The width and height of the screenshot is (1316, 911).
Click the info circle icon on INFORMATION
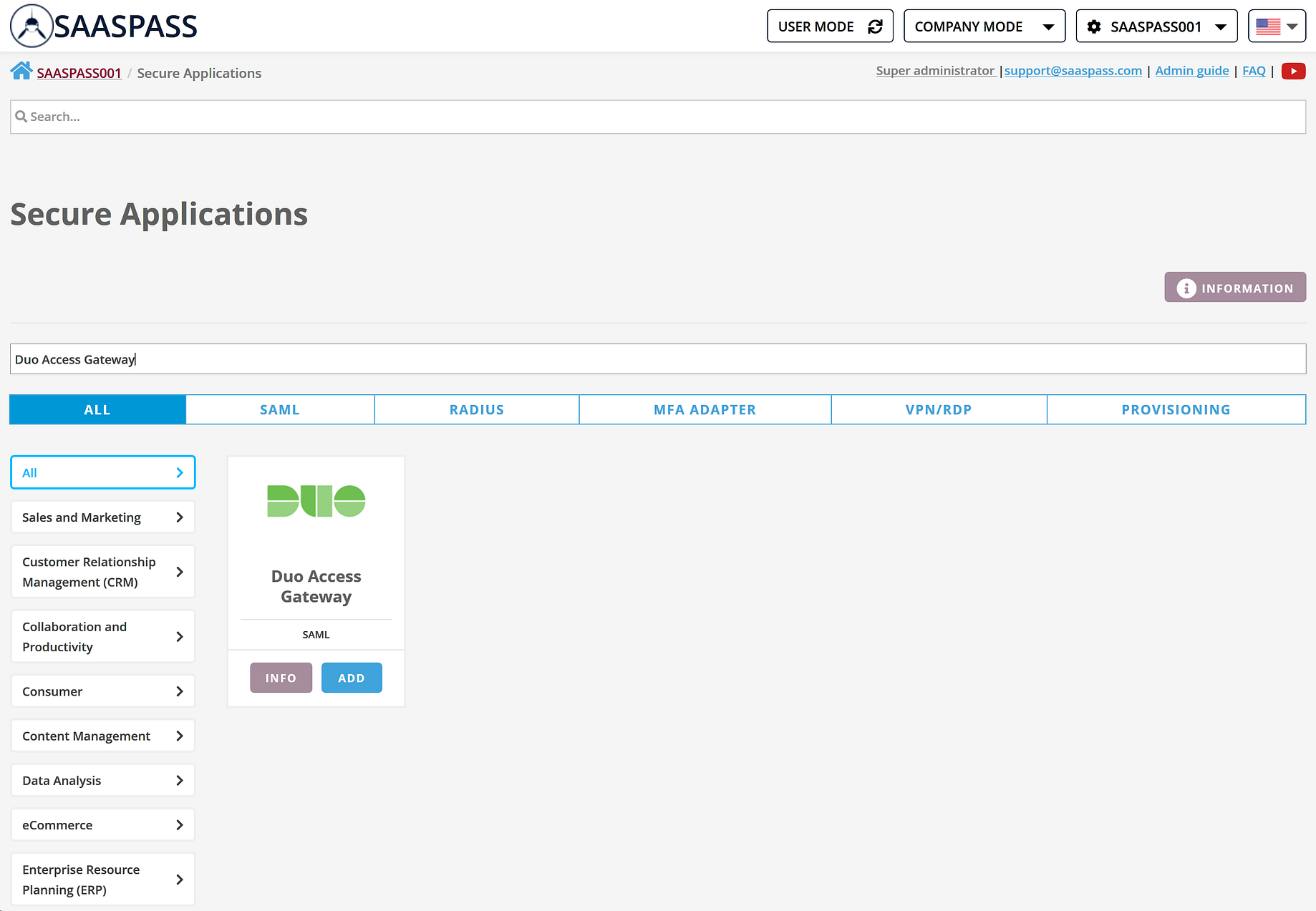tap(1186, 288)
